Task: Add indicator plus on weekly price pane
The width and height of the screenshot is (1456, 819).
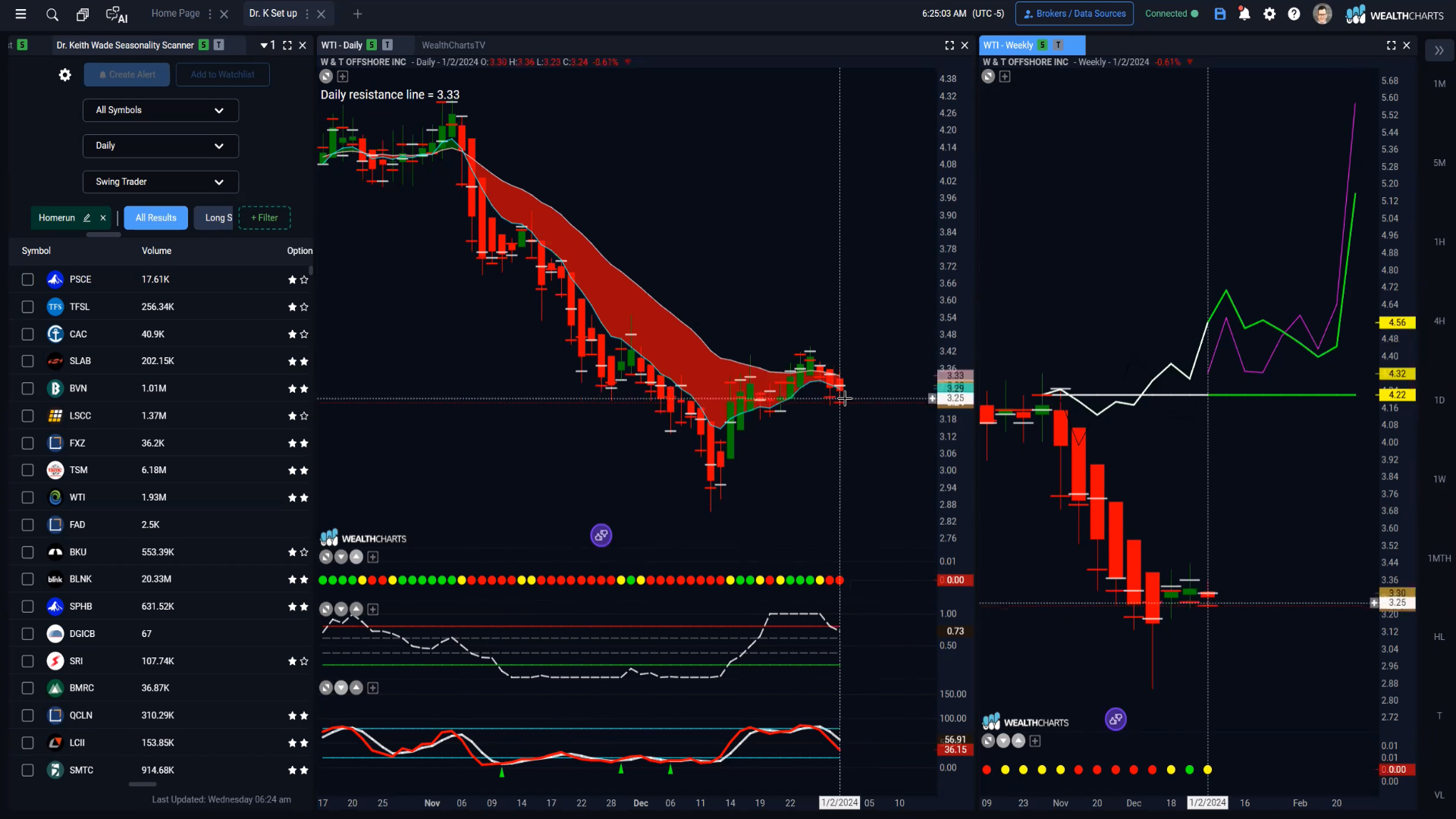Action: (x=1005, y=77)
